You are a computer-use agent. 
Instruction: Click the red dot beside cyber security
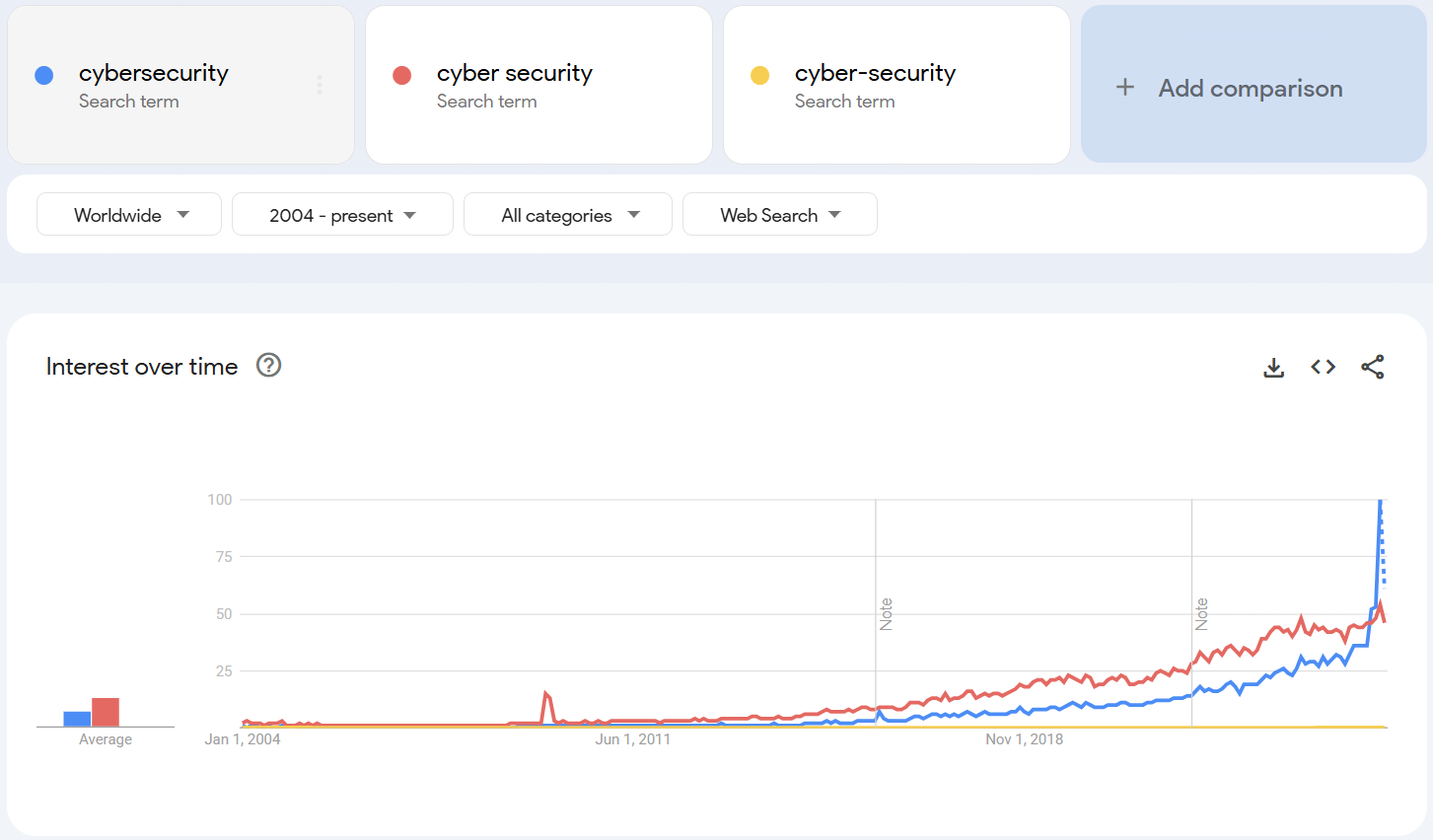402,73
